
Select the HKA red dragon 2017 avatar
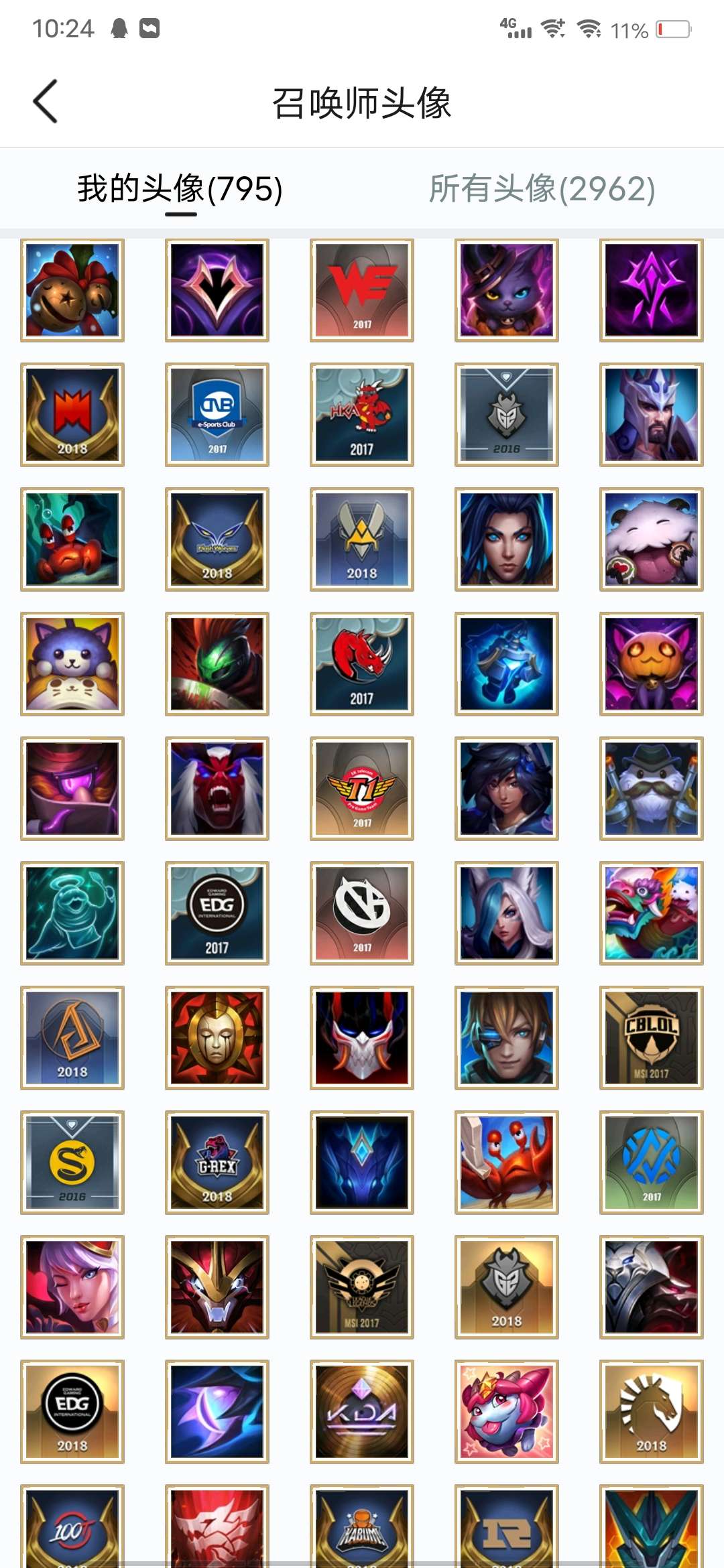click(362, 415)
